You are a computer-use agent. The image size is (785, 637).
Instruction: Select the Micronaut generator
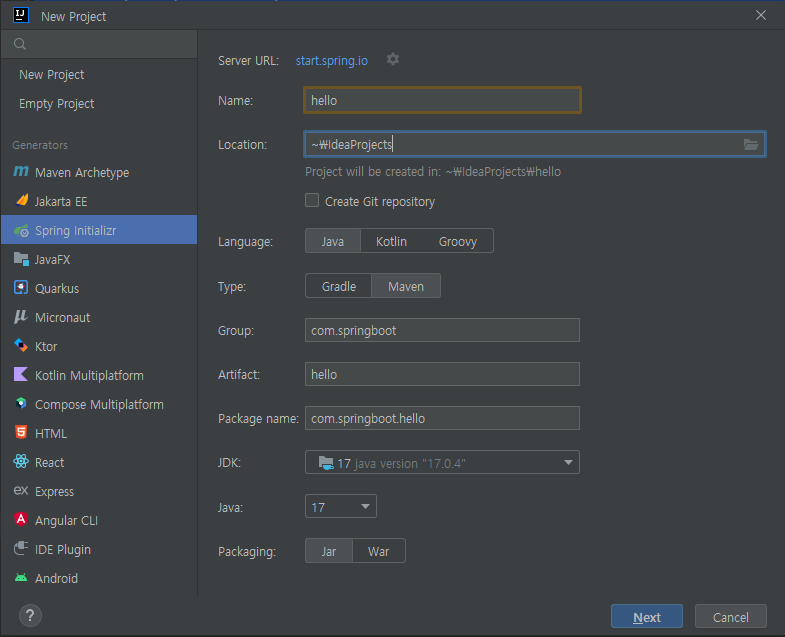(62, 317)
